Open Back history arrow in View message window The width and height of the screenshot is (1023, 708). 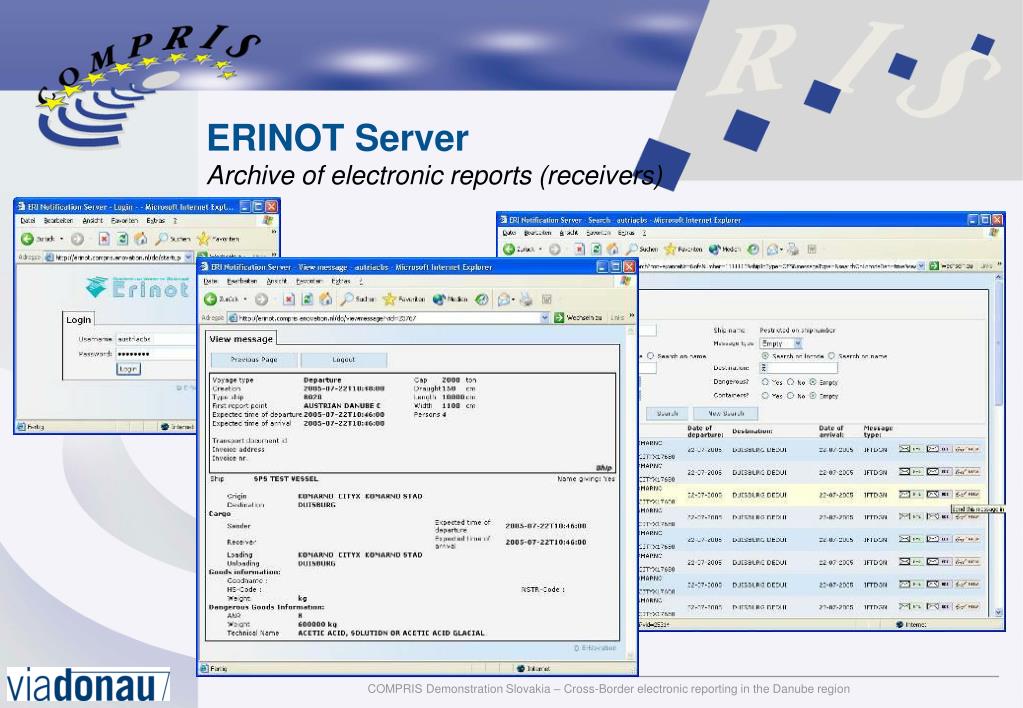[245, 299]
